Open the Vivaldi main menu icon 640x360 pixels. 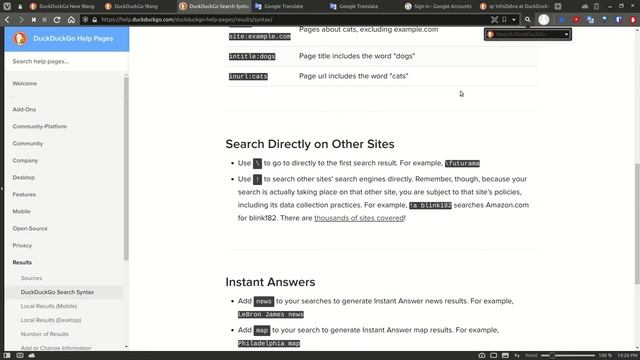(7, 6)
